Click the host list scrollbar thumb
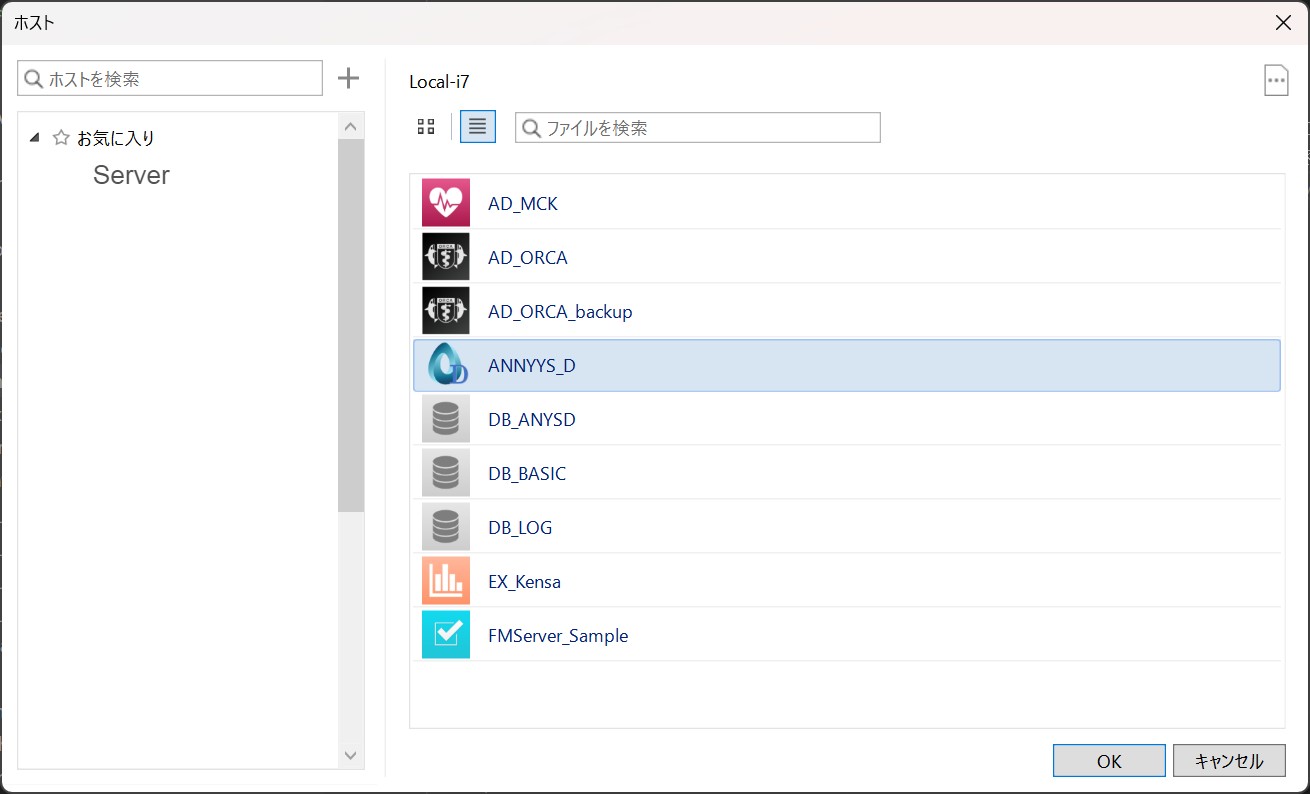 [x=350, y=326]
